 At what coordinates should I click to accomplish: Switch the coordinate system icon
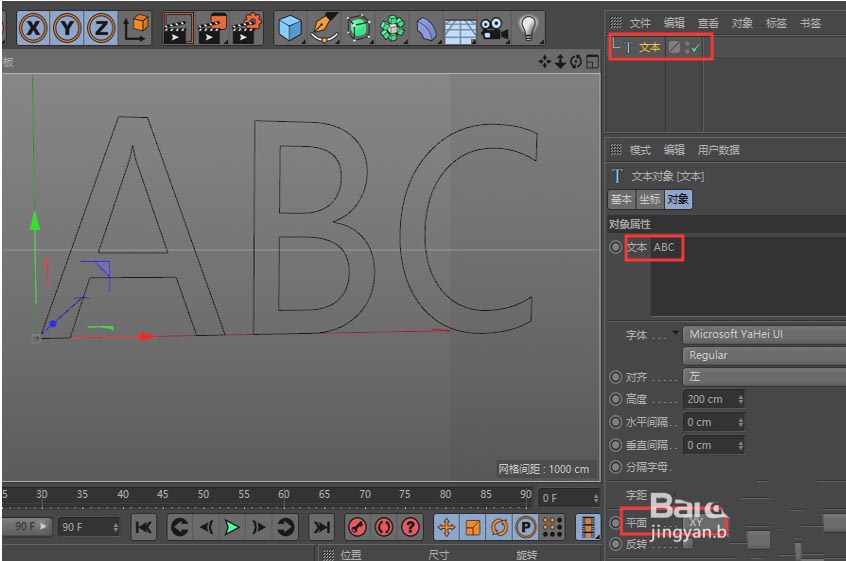coord(135,28)
